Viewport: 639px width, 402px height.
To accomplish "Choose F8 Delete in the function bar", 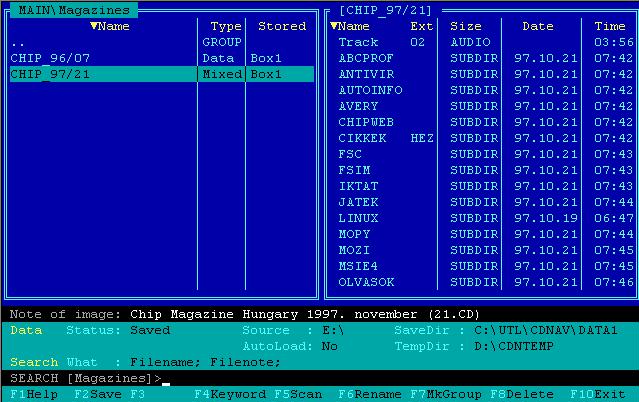I will click(522, 394).
